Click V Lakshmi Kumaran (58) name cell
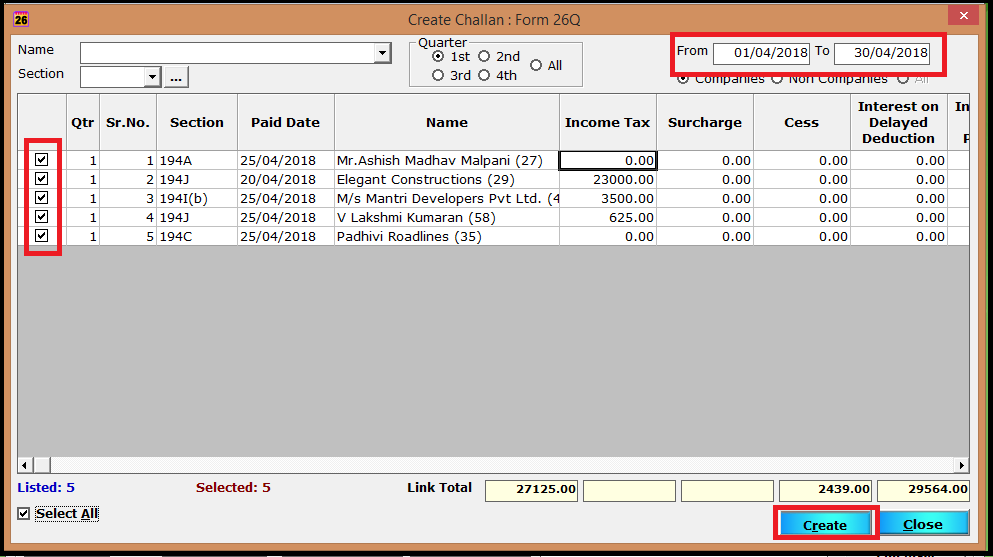The width and height of the screenshot is (993, 557). [x=446, y=217]
